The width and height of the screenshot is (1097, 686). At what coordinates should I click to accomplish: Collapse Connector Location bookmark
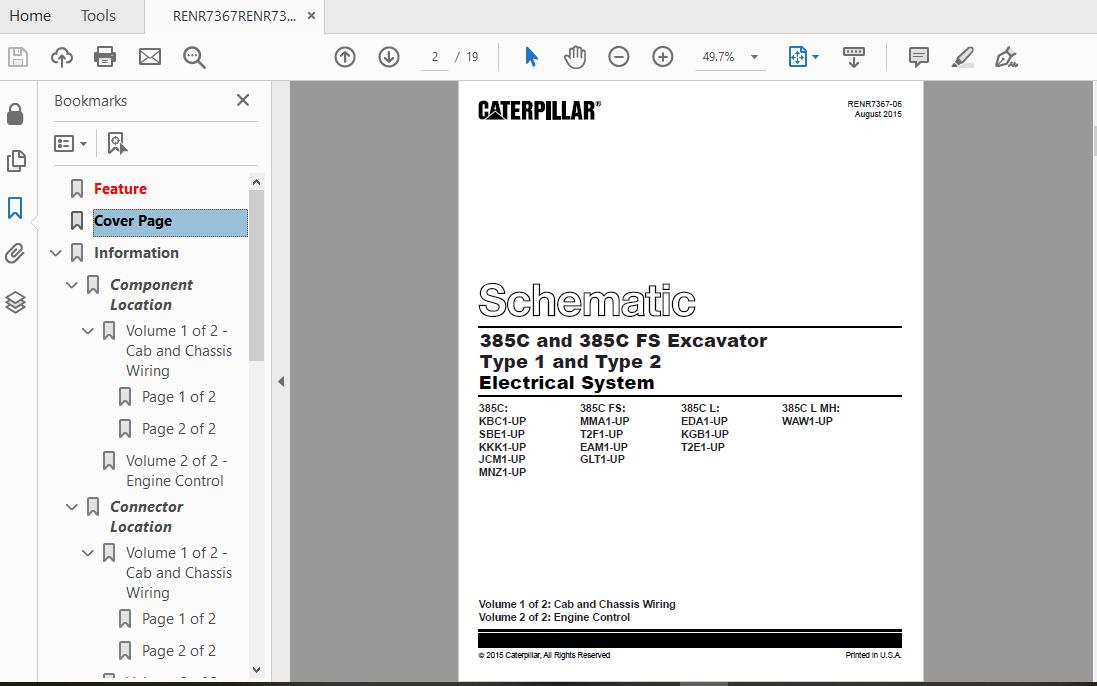coord(71,506)
